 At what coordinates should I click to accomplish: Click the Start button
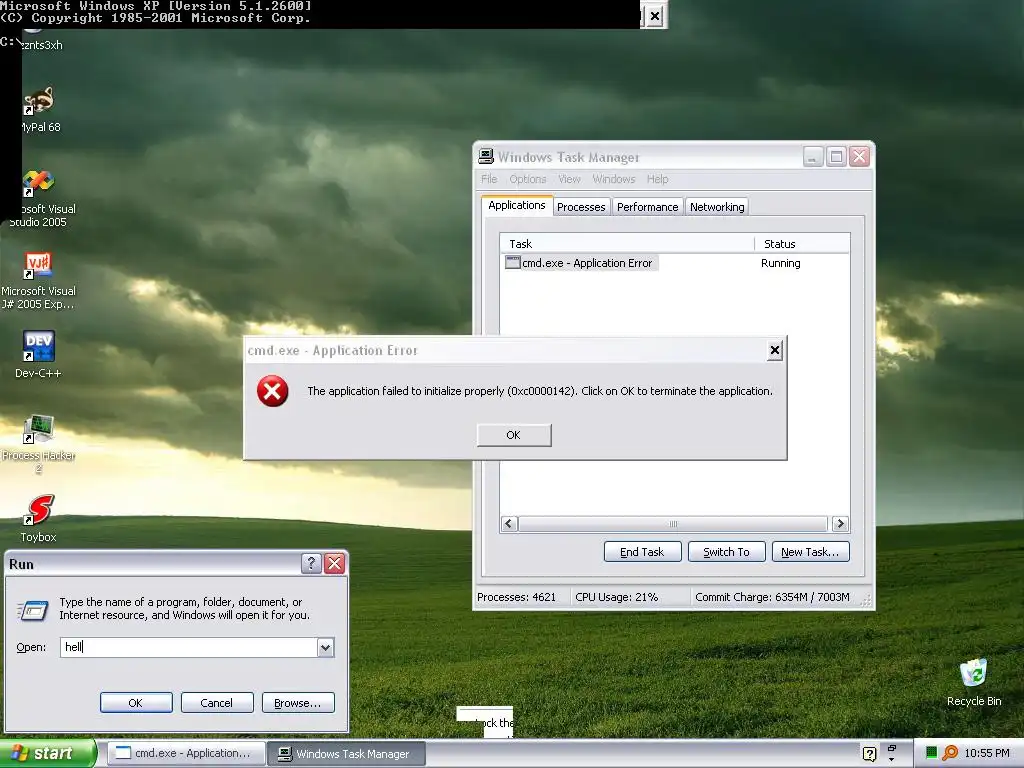point(48,754)
